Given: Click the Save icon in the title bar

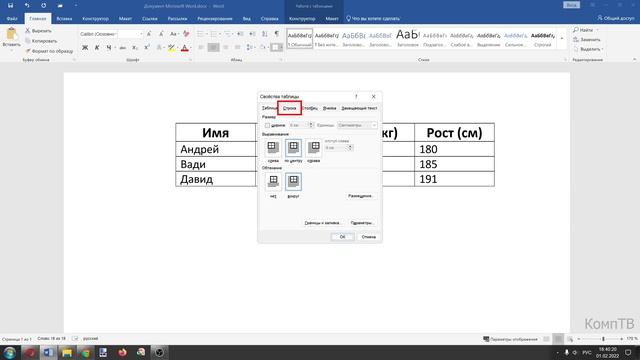Looking at the screenshot, I should [11, 6].
